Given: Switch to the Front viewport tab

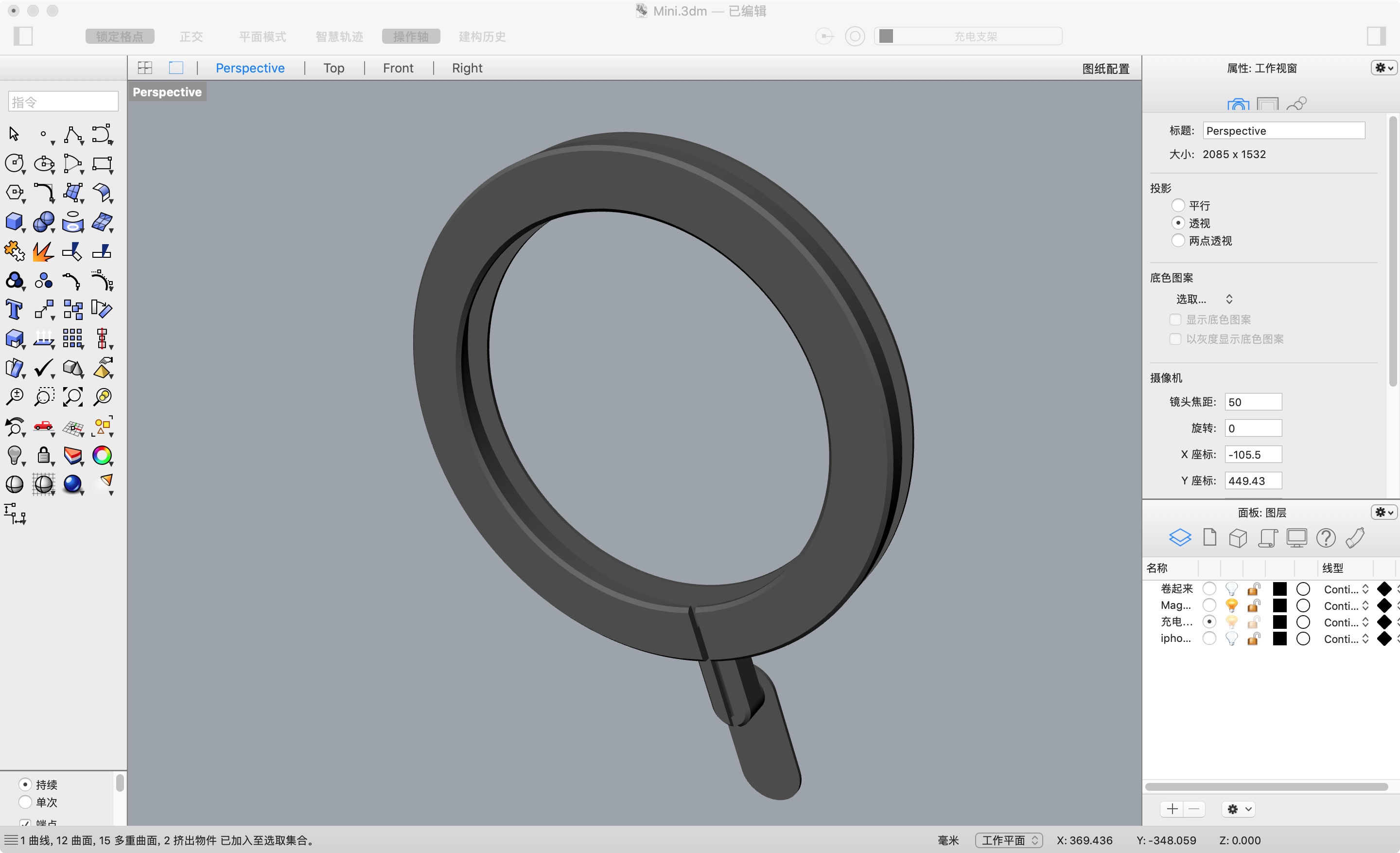Looking at the screenshot, I should 397,68.
